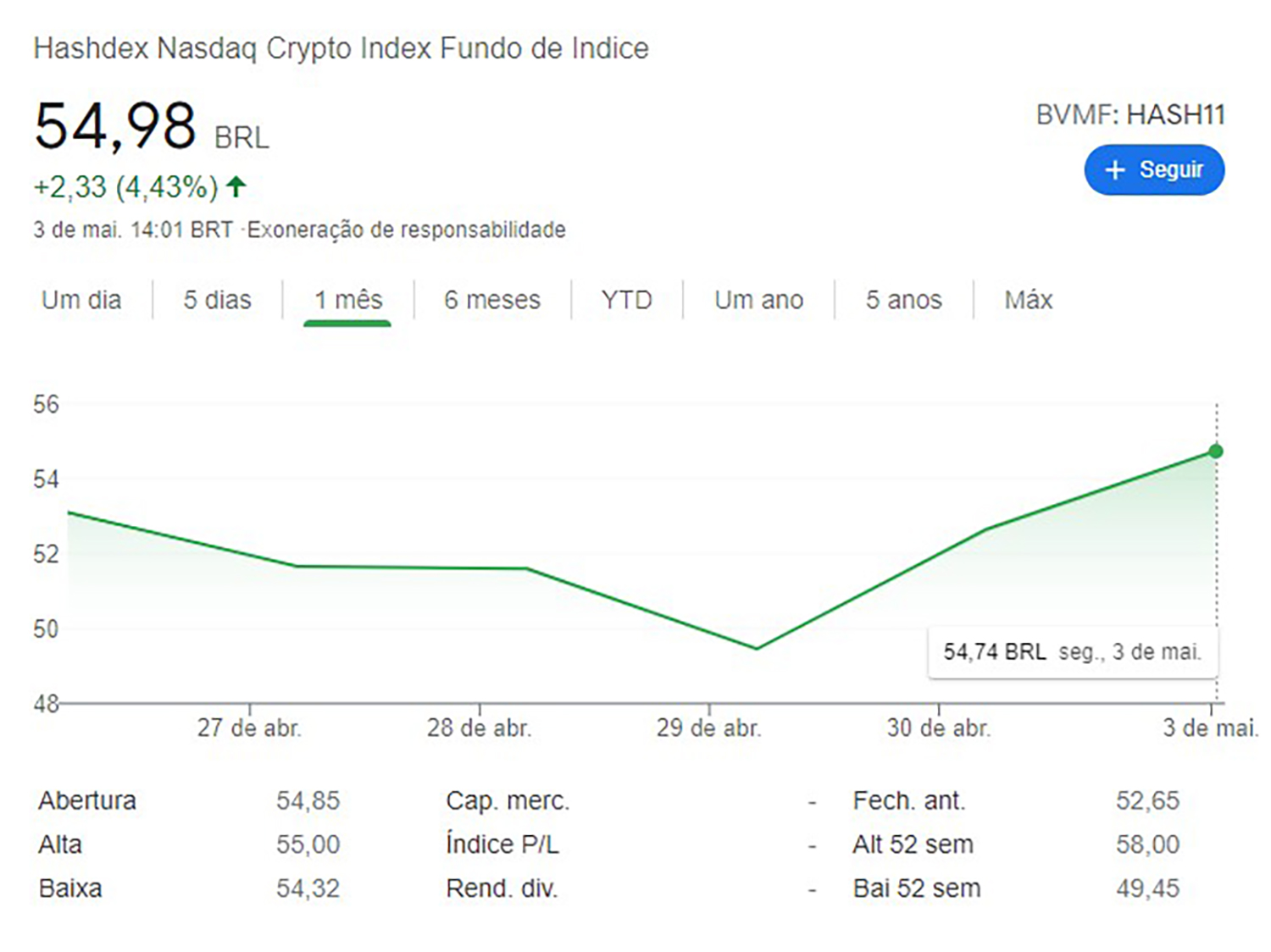
Task: Click the 27 de abr. axis label
Action: coord(249,728)
